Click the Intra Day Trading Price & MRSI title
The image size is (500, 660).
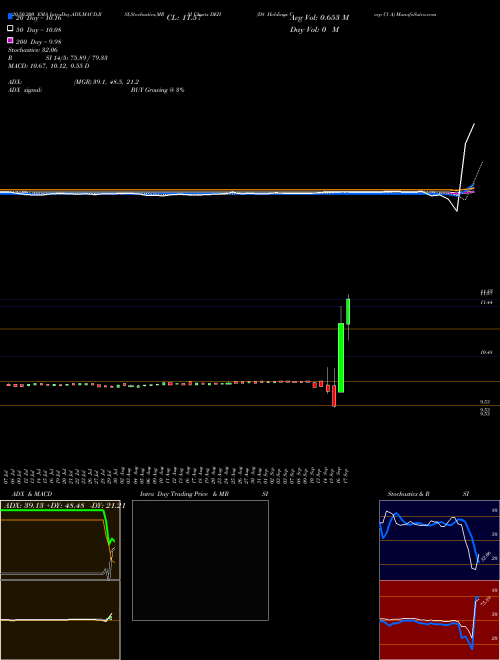[x=204, y=494]
